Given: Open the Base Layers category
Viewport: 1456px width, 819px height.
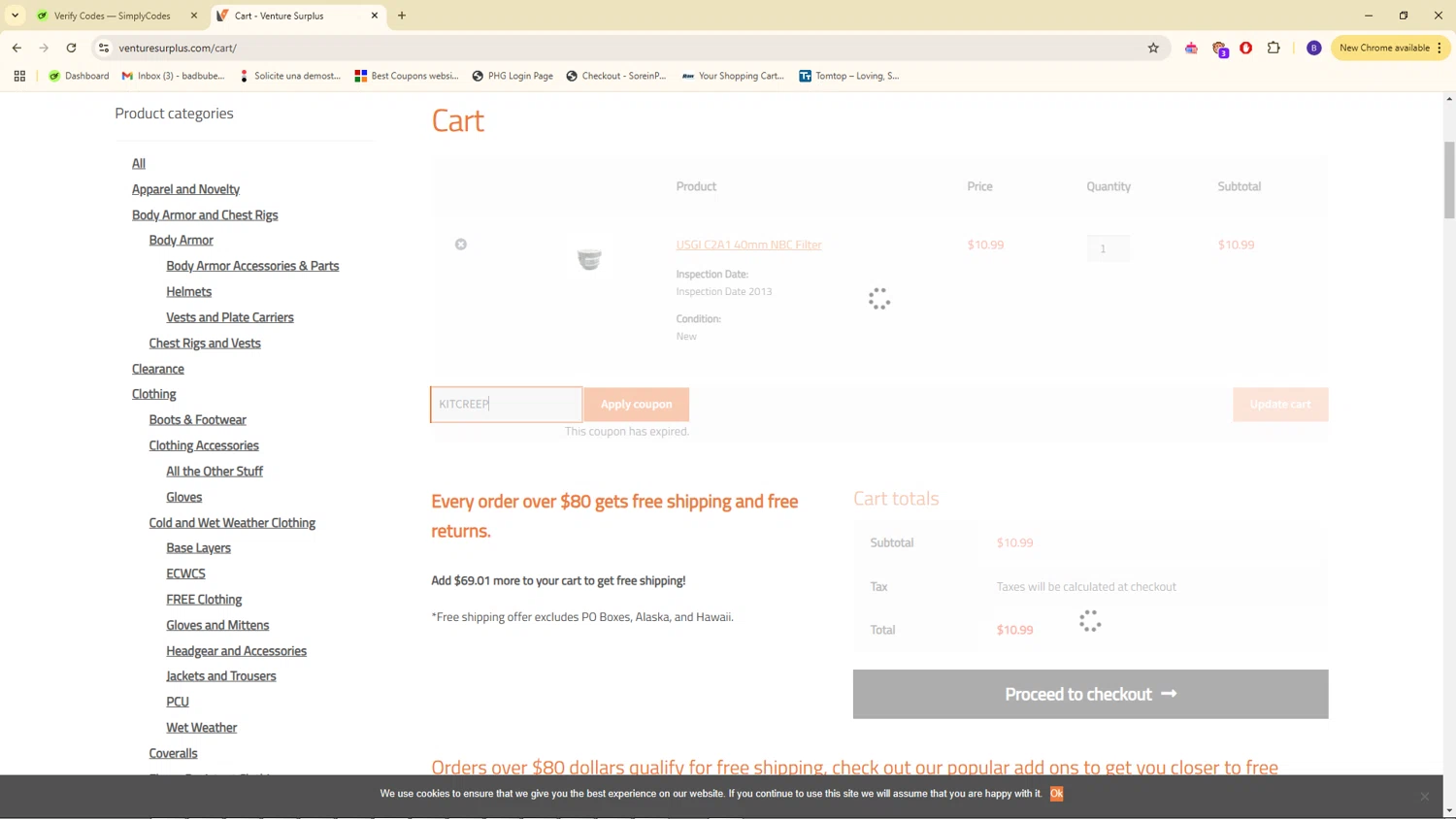Looking at the screenshot, I should 198,548.
